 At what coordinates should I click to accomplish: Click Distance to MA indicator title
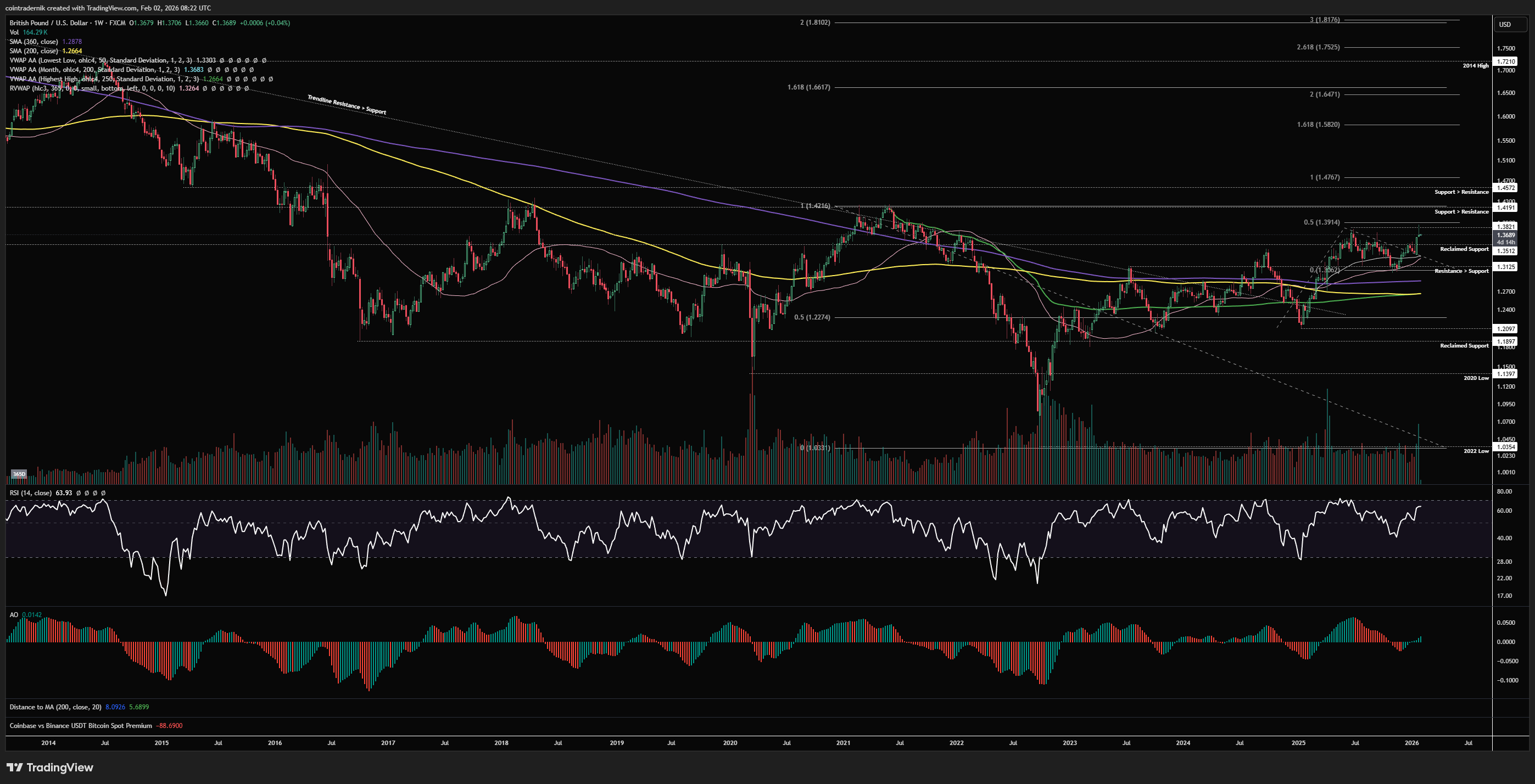[x=55, y=707]
